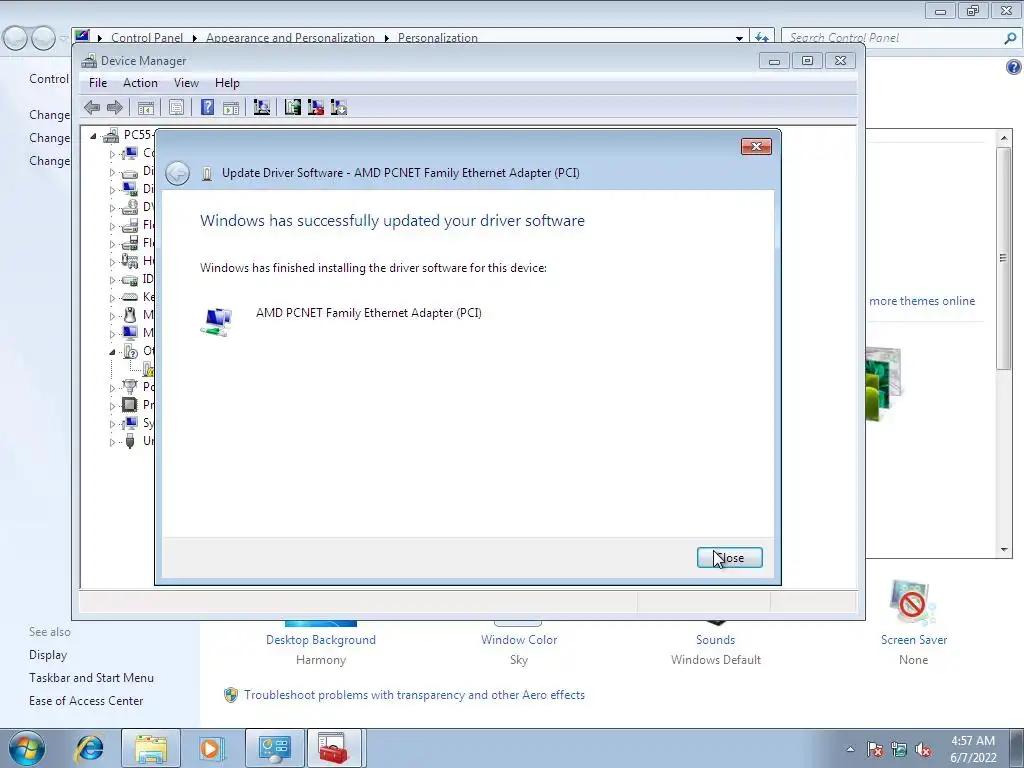1024x768 pixels.
Task: Open Desktop Background settings link
Action: tap(321, 640)
